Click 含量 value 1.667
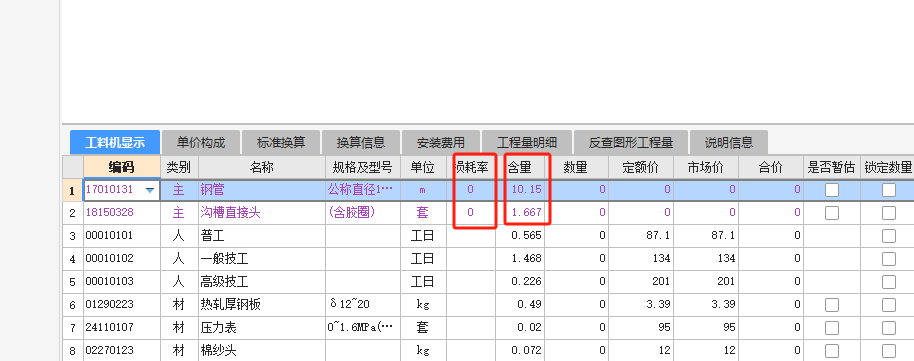Screen dimensions: 914x361 520,213
